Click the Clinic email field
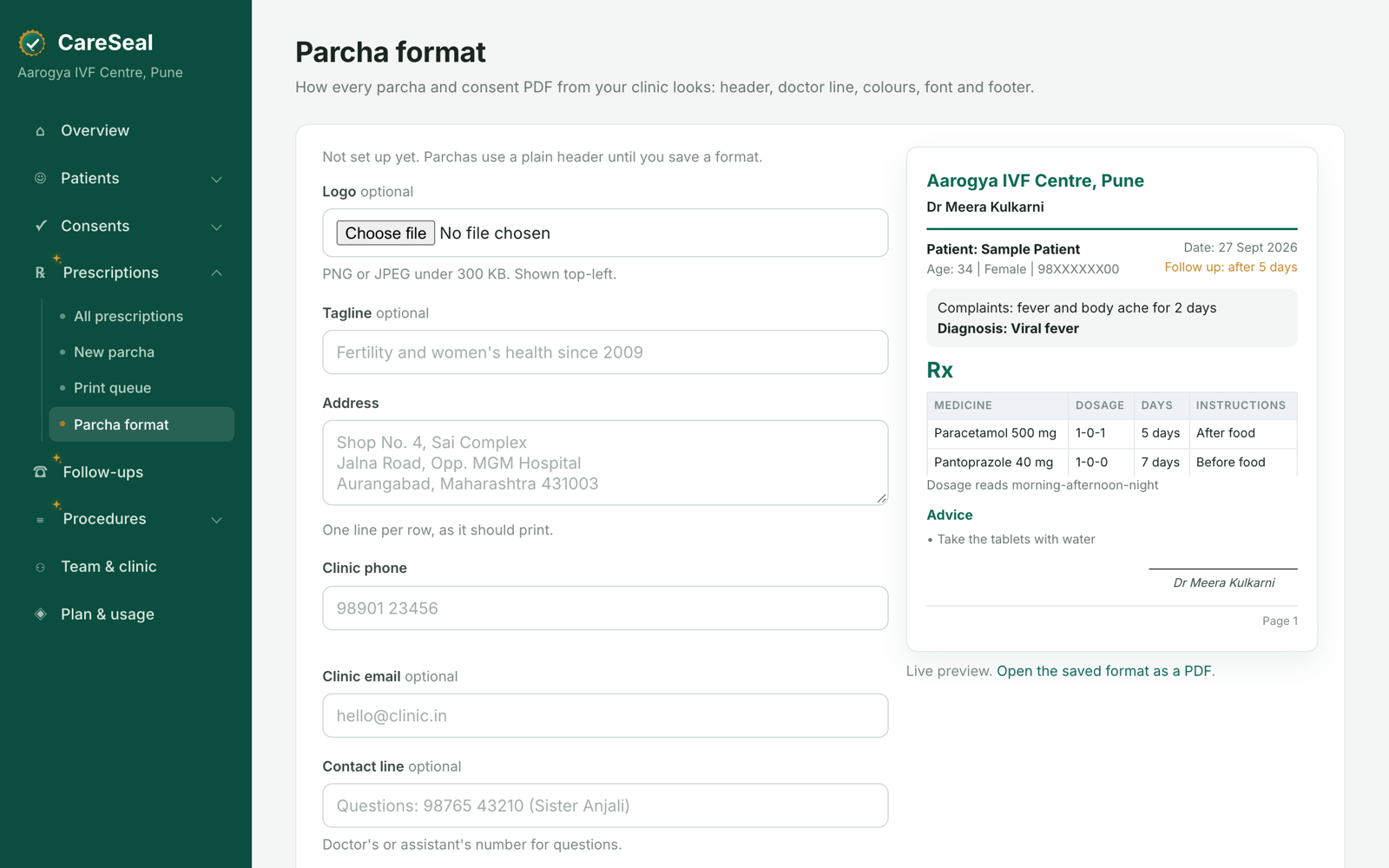This screenshot has width=1389, height=868. [605, 716]
